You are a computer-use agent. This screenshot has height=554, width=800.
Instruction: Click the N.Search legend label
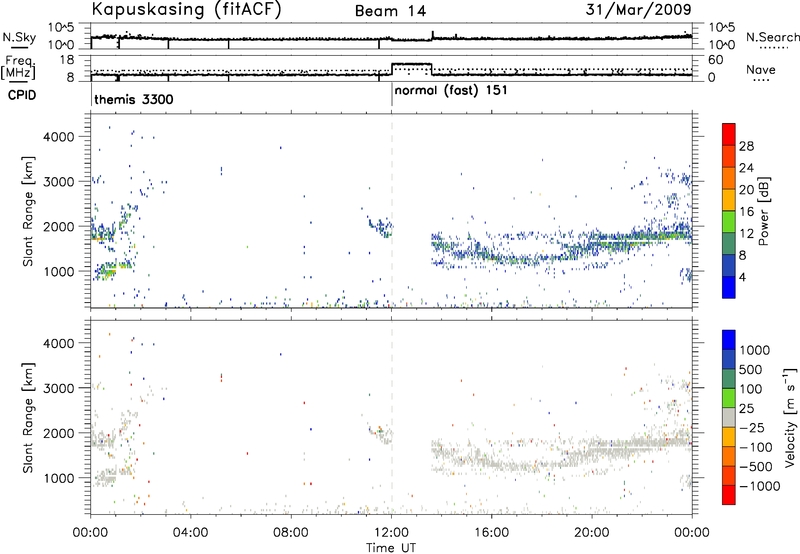click(772, 37)
